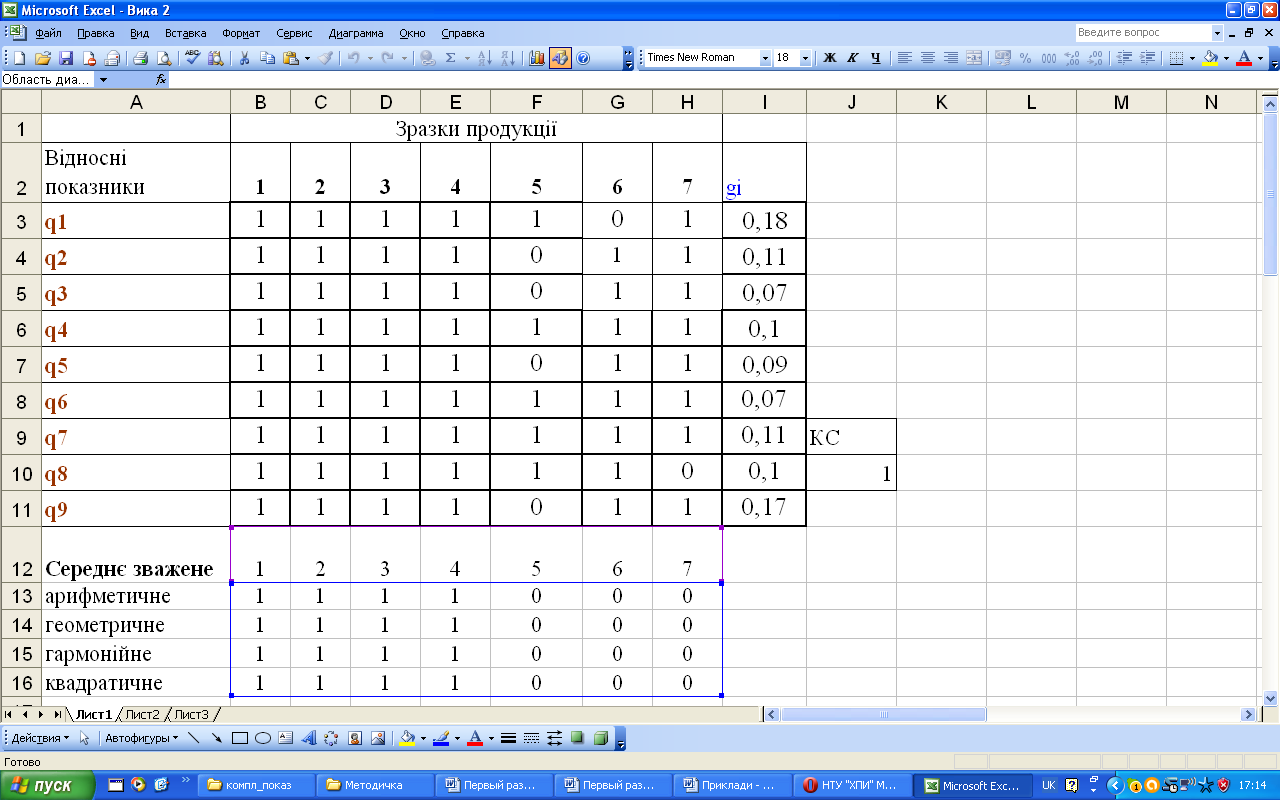
Task: Select row header 13
Action: 21,597
